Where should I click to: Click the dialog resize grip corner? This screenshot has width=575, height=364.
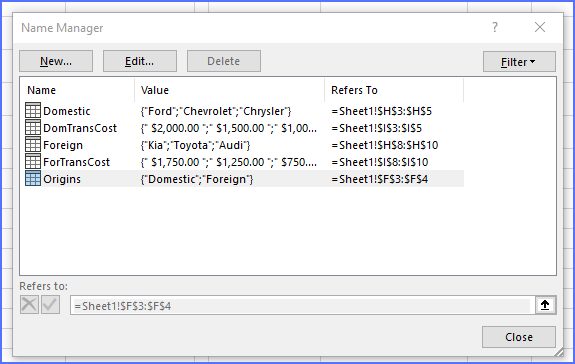[x=559, y=352]
